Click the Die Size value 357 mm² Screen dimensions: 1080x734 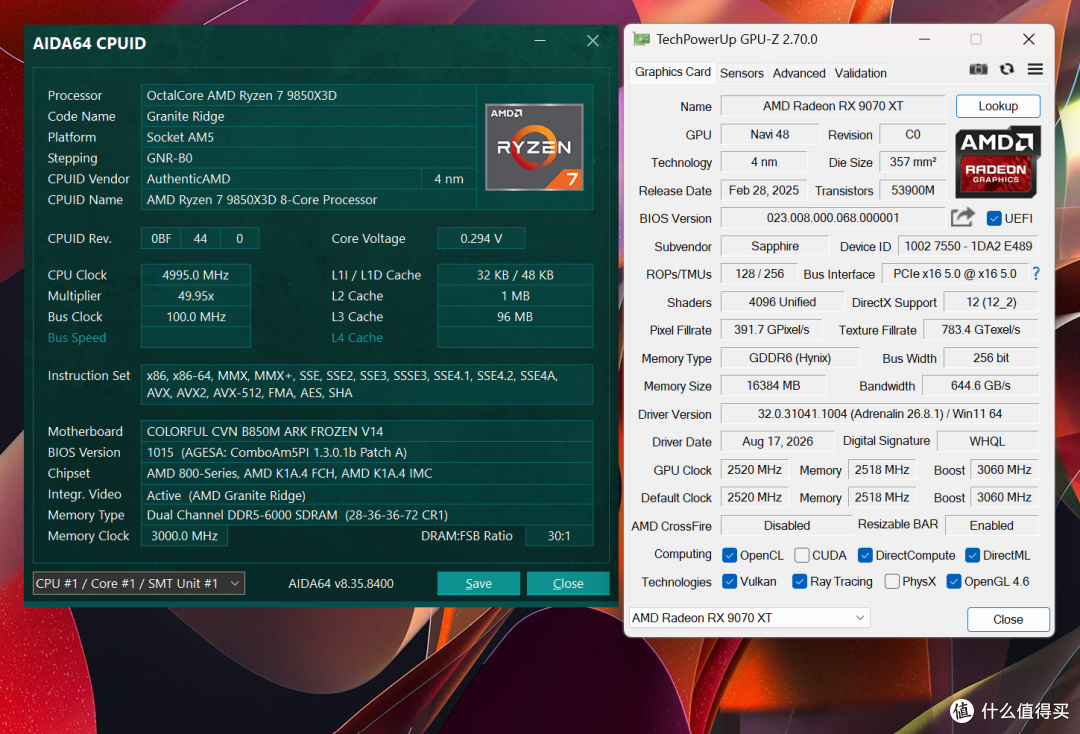pyautogui.click(x=913, y=162)
